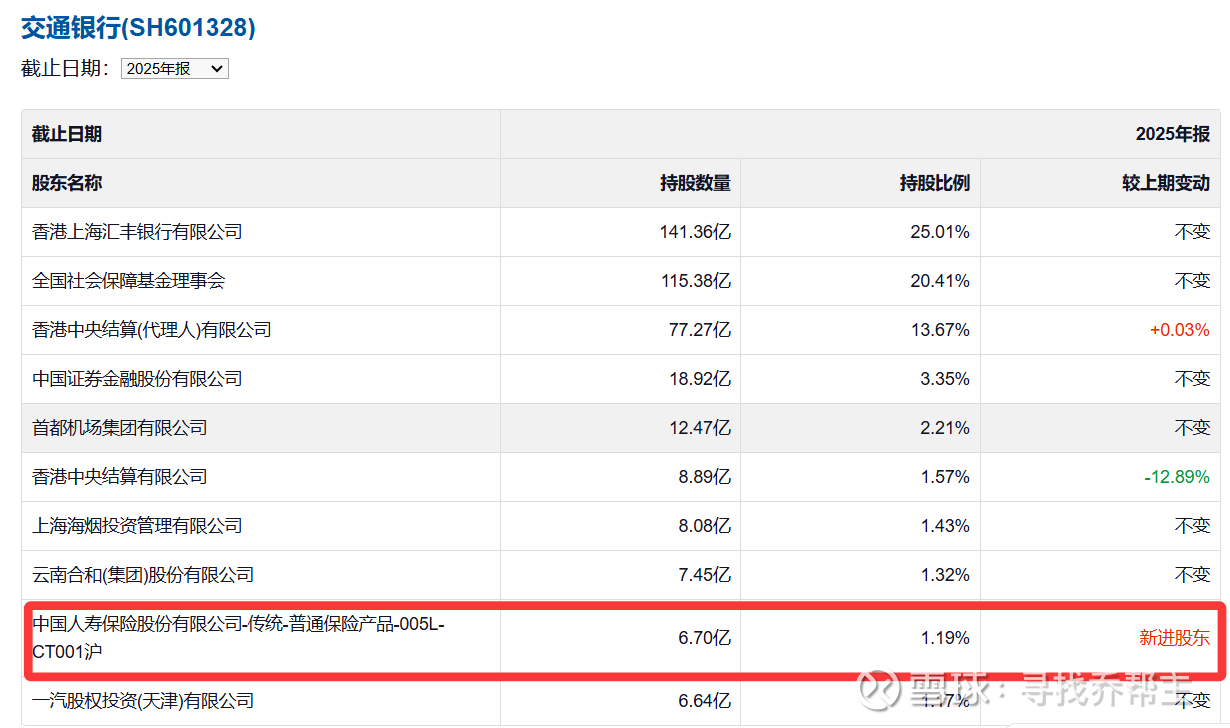Click the 较上期变动 column header

(x=1165, y=183)
